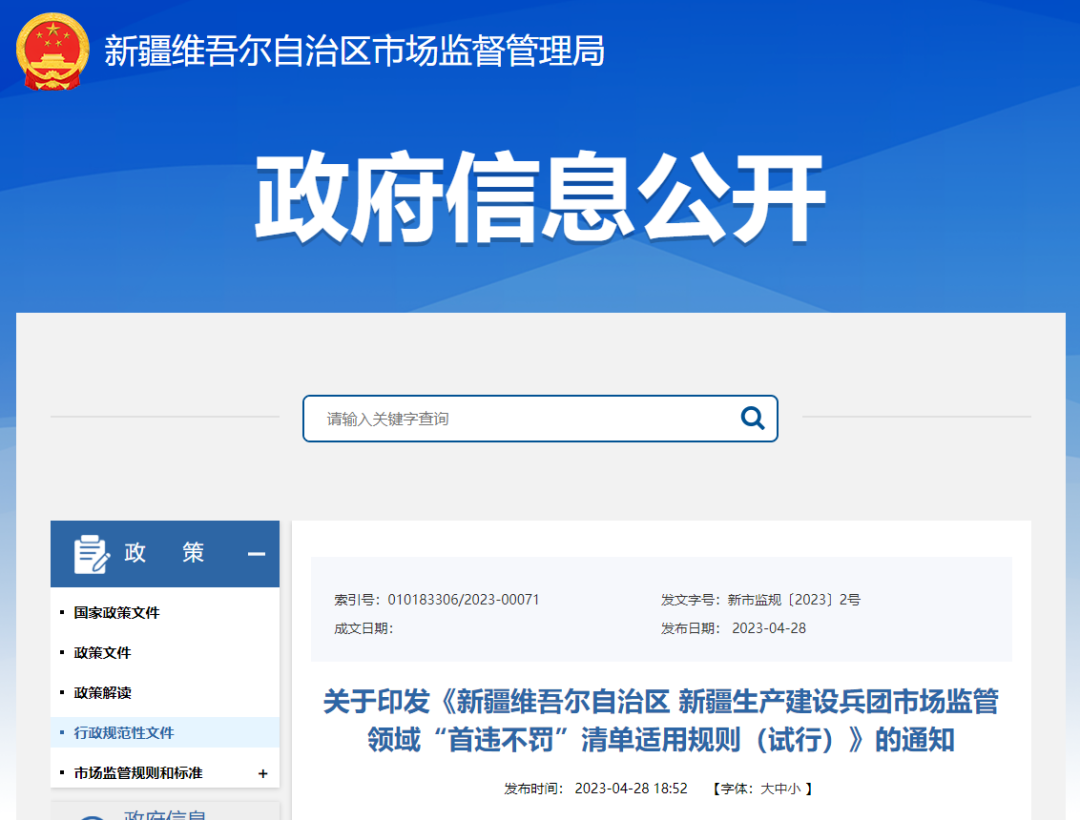Go to 政策解读 in the sidebar

pyautogui.click(x=102, y=692)
